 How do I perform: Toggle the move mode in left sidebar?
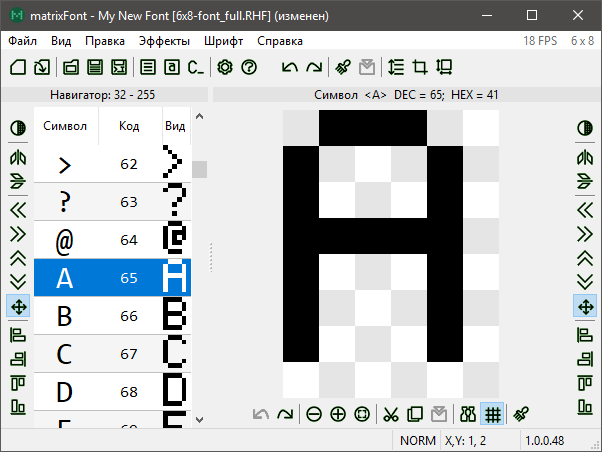18,306
